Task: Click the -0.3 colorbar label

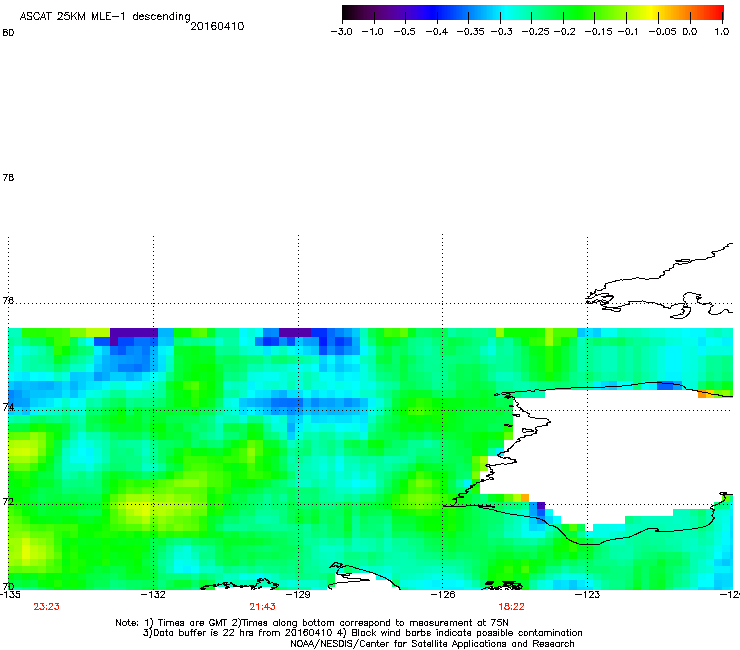Action: tap(502, 32)
